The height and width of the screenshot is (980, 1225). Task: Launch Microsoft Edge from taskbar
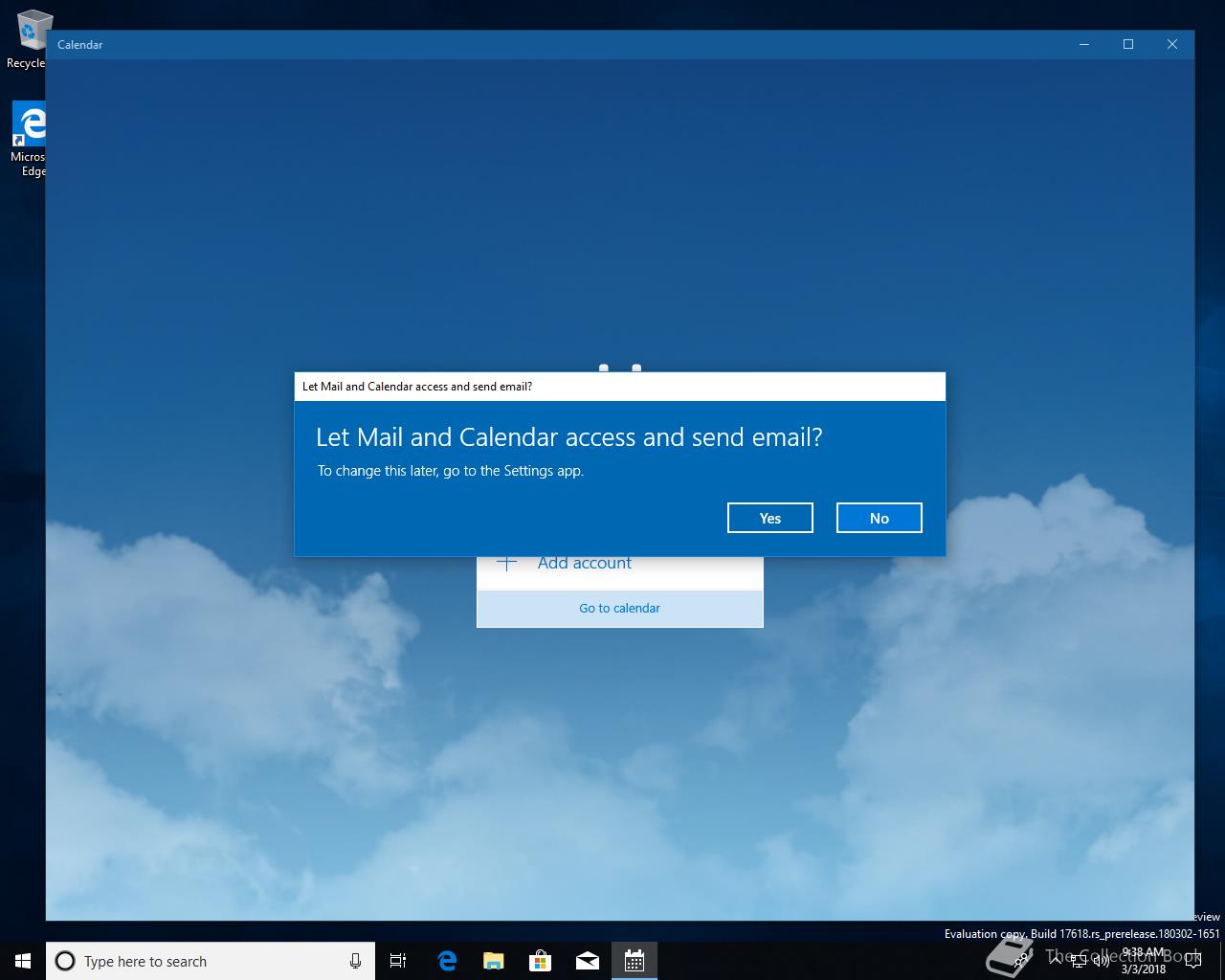[447, 961]
